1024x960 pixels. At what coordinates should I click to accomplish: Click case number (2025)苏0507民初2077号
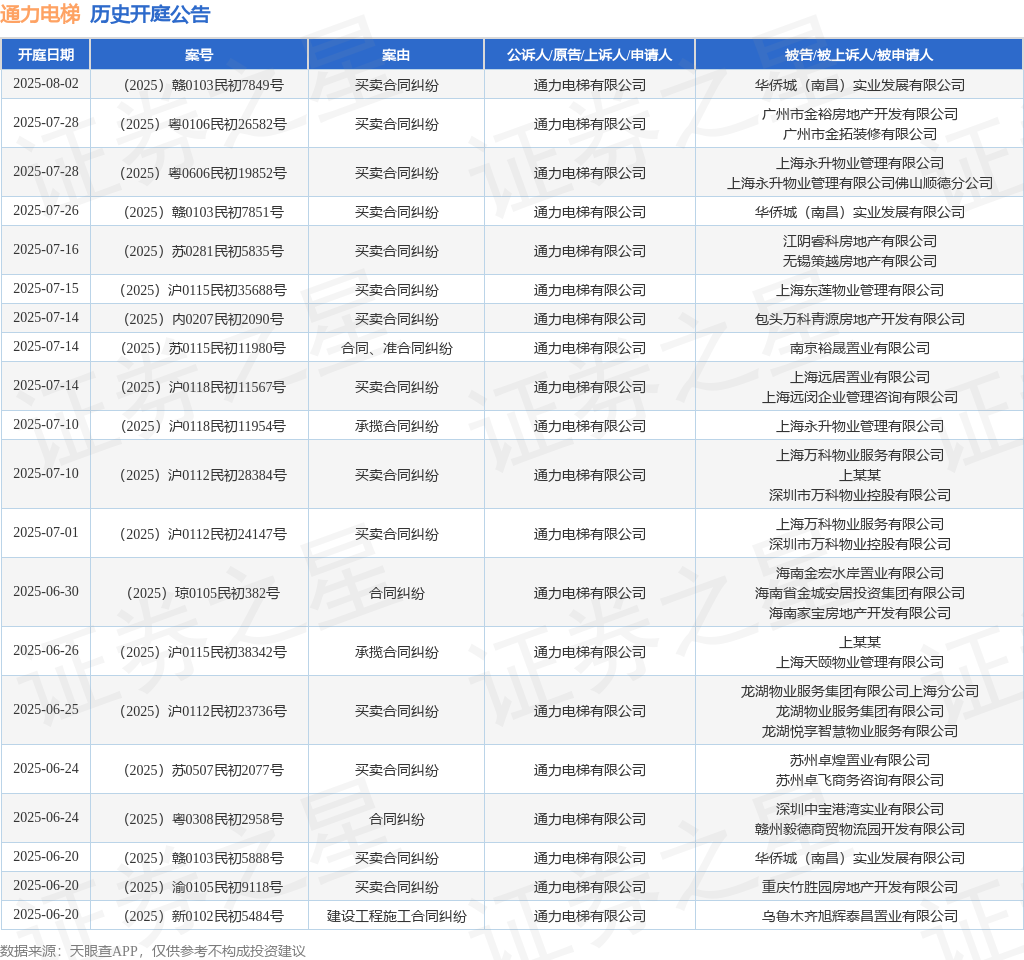(x=203, y=771)
